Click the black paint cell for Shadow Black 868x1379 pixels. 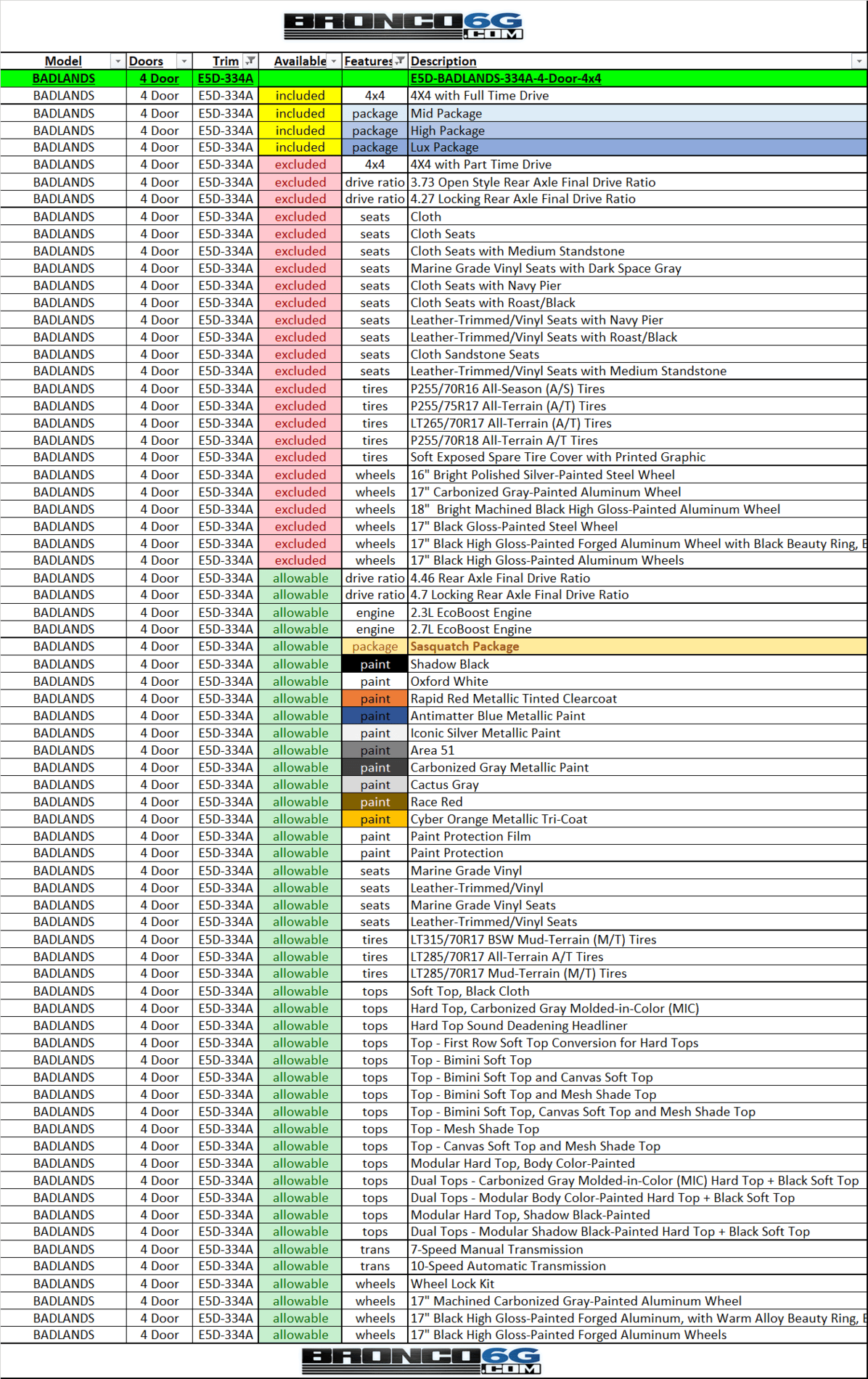click(x=375, y=664)
